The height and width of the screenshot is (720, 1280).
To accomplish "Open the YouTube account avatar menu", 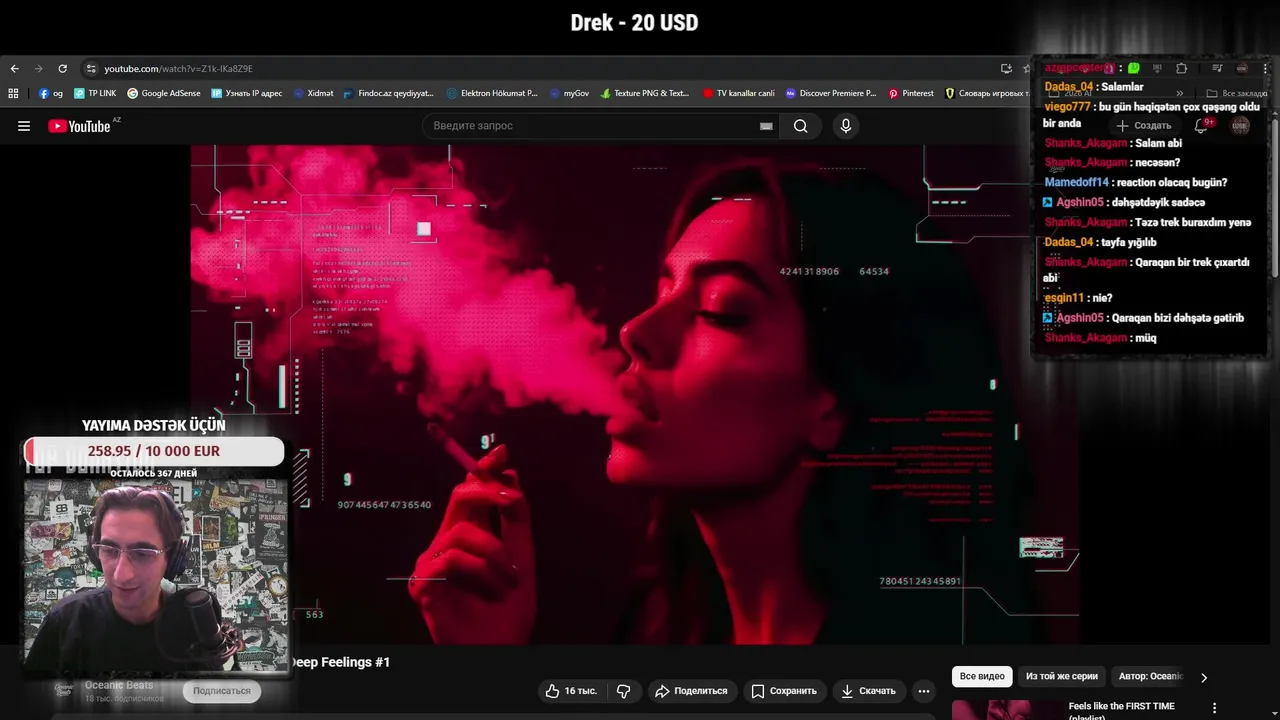I will pos(1240,126).
